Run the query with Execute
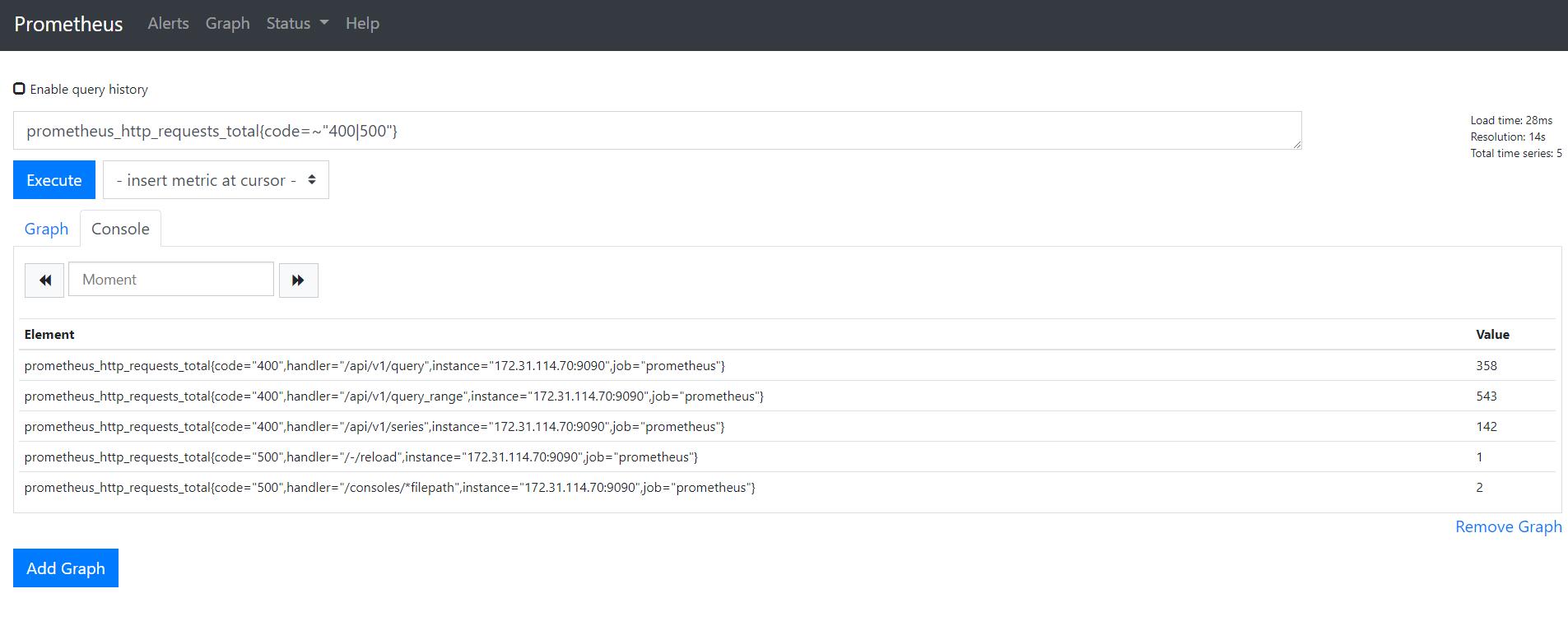 click(54, 179)
